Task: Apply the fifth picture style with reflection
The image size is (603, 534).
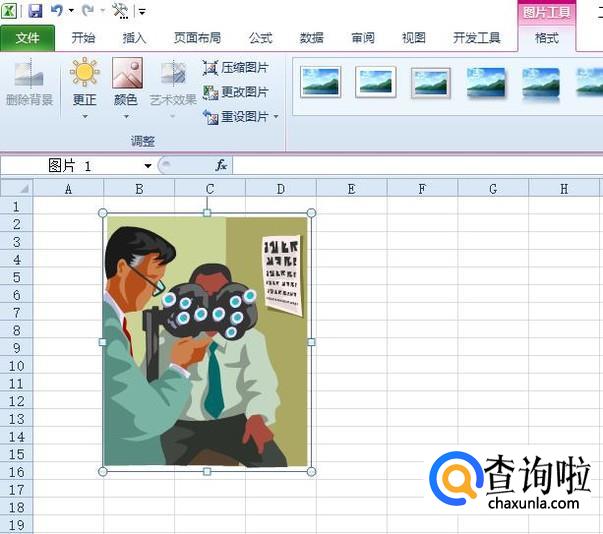Action: point(541,84)
